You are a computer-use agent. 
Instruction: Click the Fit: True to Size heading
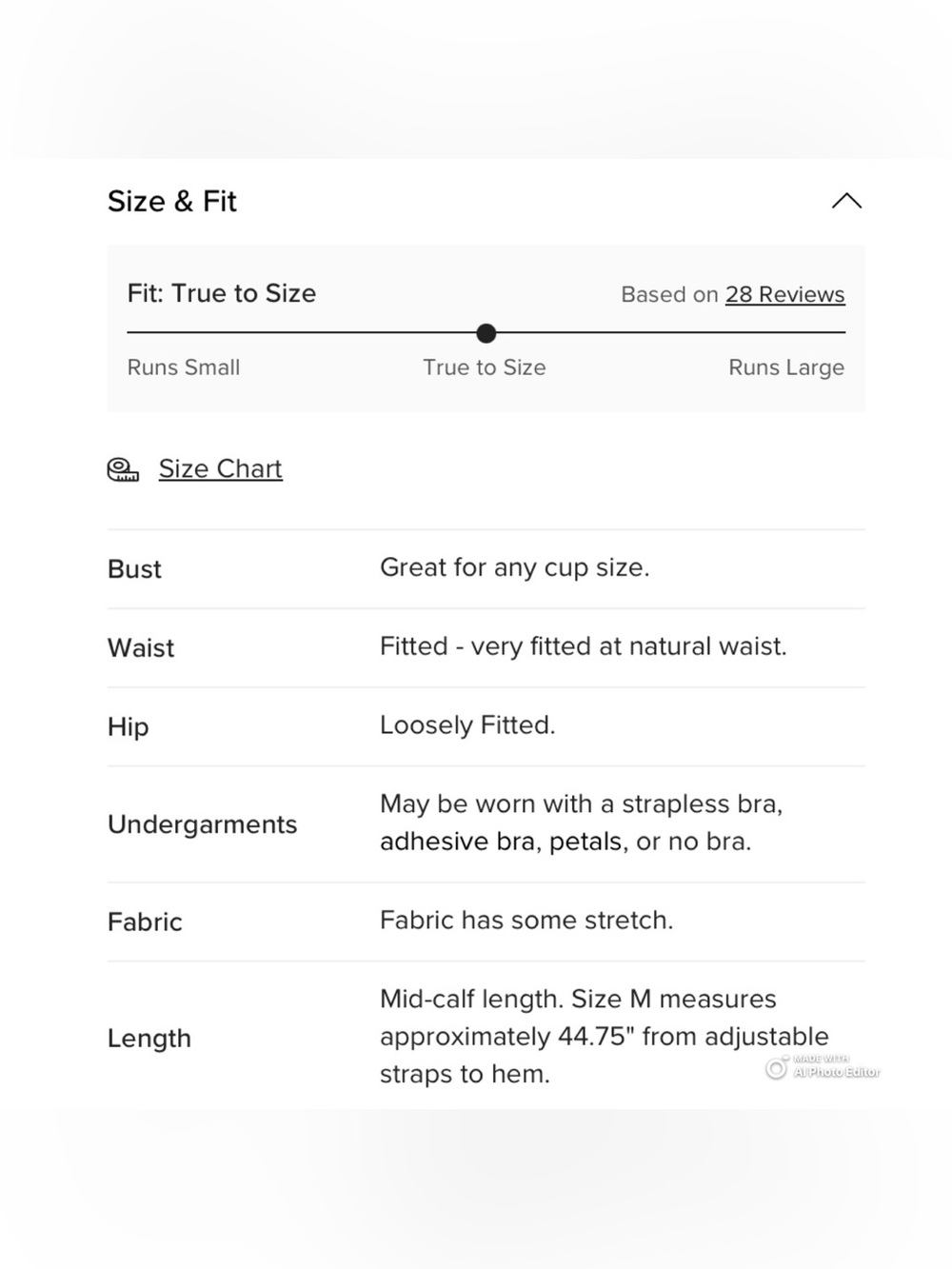[x=222, y=293]
